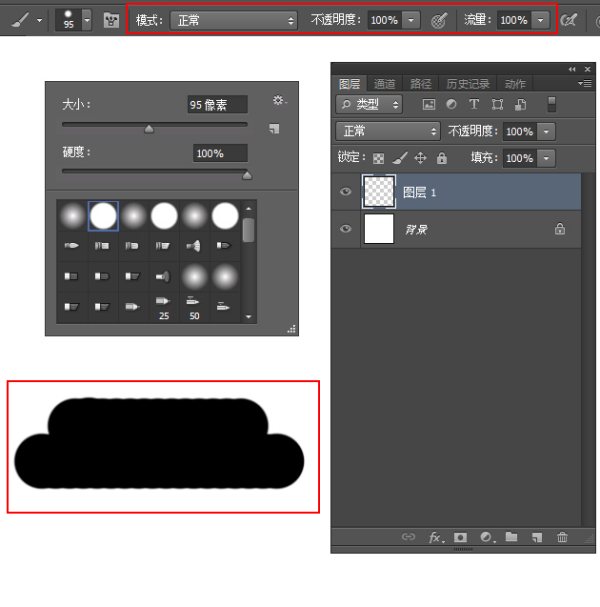Select the sixth hard round brush preset
This screenshot has width=600, height=607.
coord(225,216)
